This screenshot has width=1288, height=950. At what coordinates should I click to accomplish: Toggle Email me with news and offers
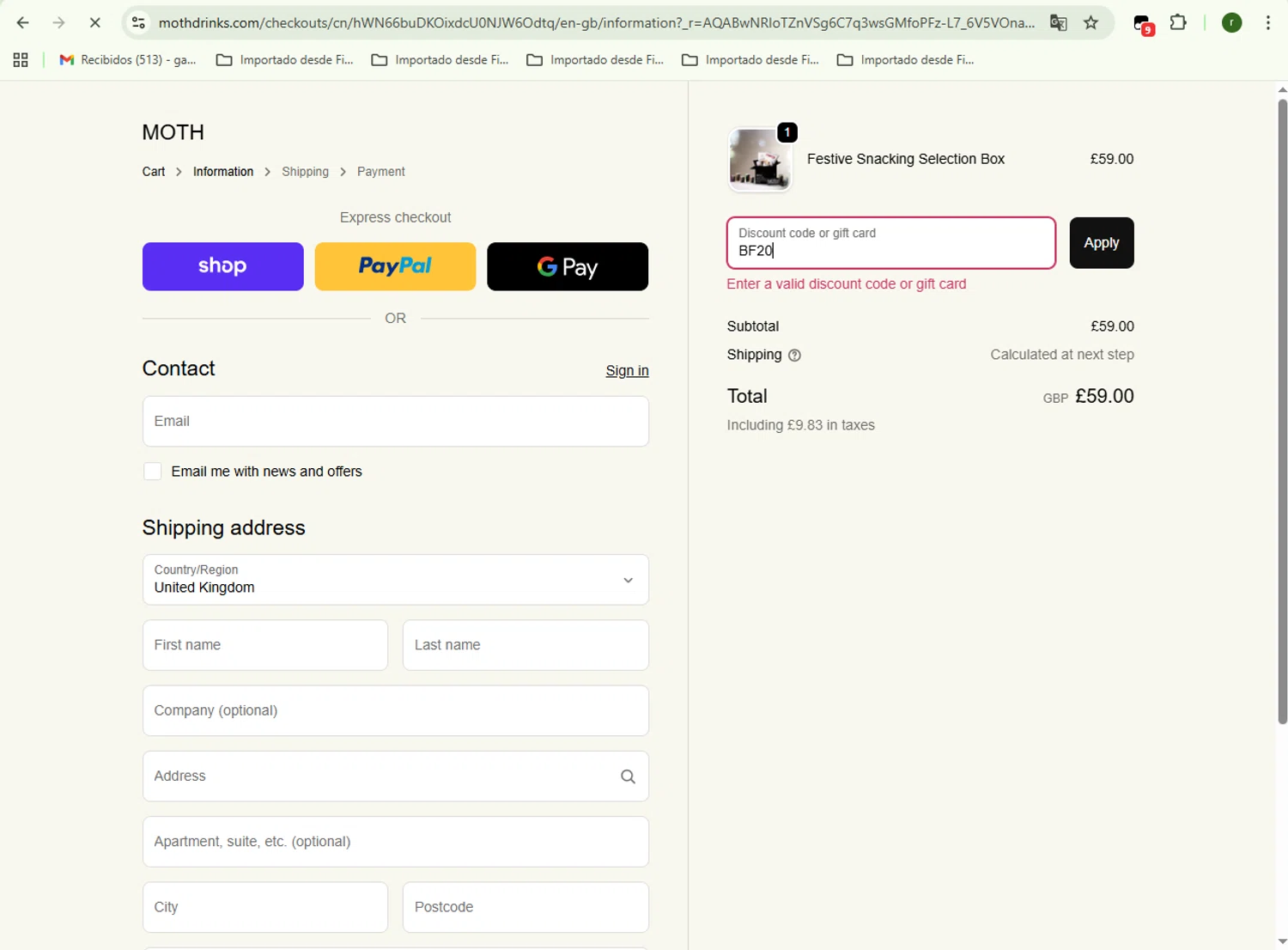tap(153, 472)
